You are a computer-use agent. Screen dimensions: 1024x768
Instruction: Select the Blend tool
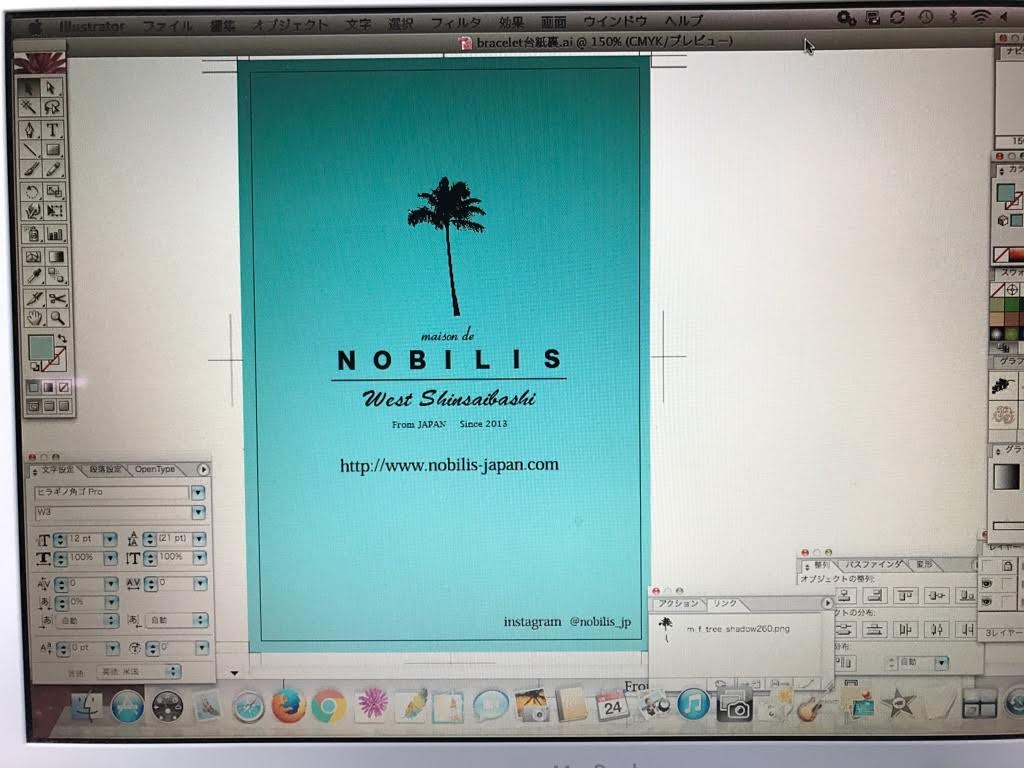(x=57, y=276)
